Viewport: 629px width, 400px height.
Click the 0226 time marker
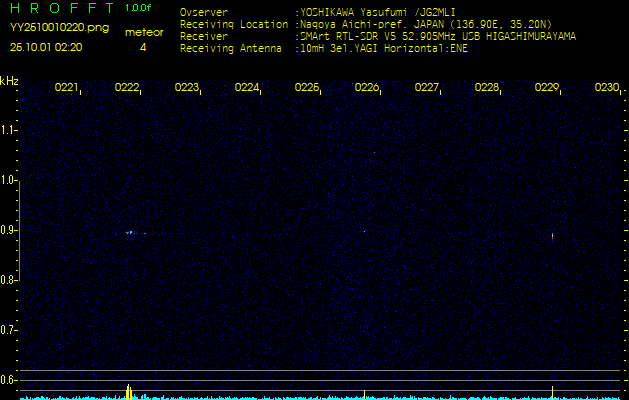pyautogui.click(x=367, y=87)
